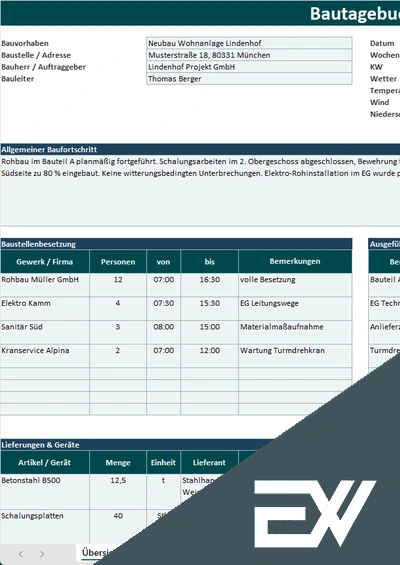
Task: Select the 12,5 Menge cell
Action: pos(118,491)
